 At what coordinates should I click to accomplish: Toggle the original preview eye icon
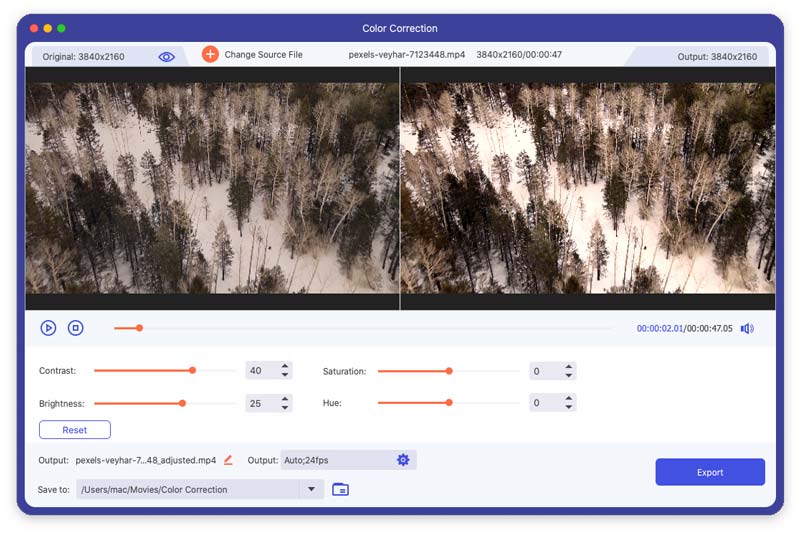[166, 57]
